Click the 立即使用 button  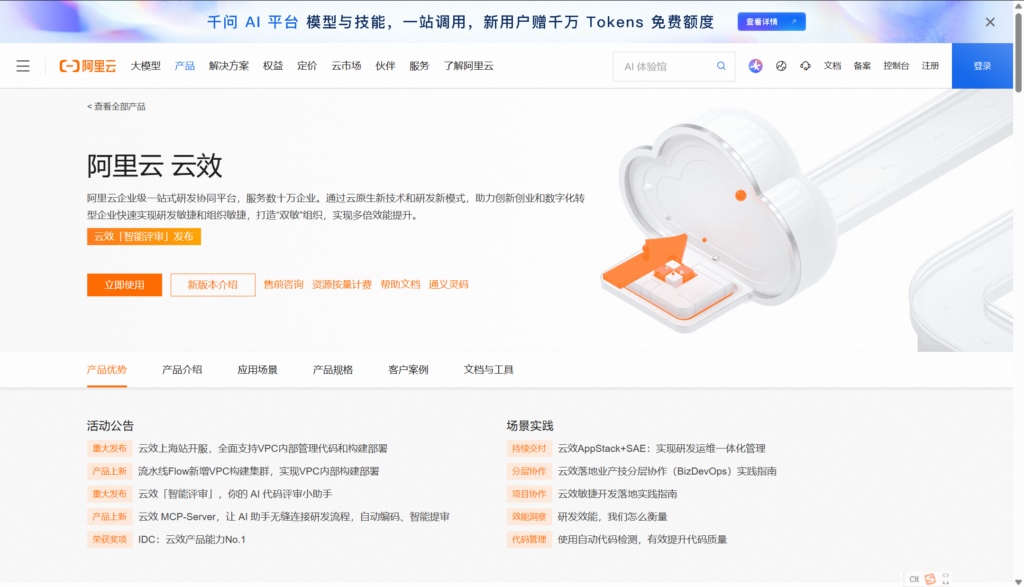tap(124, 285)
